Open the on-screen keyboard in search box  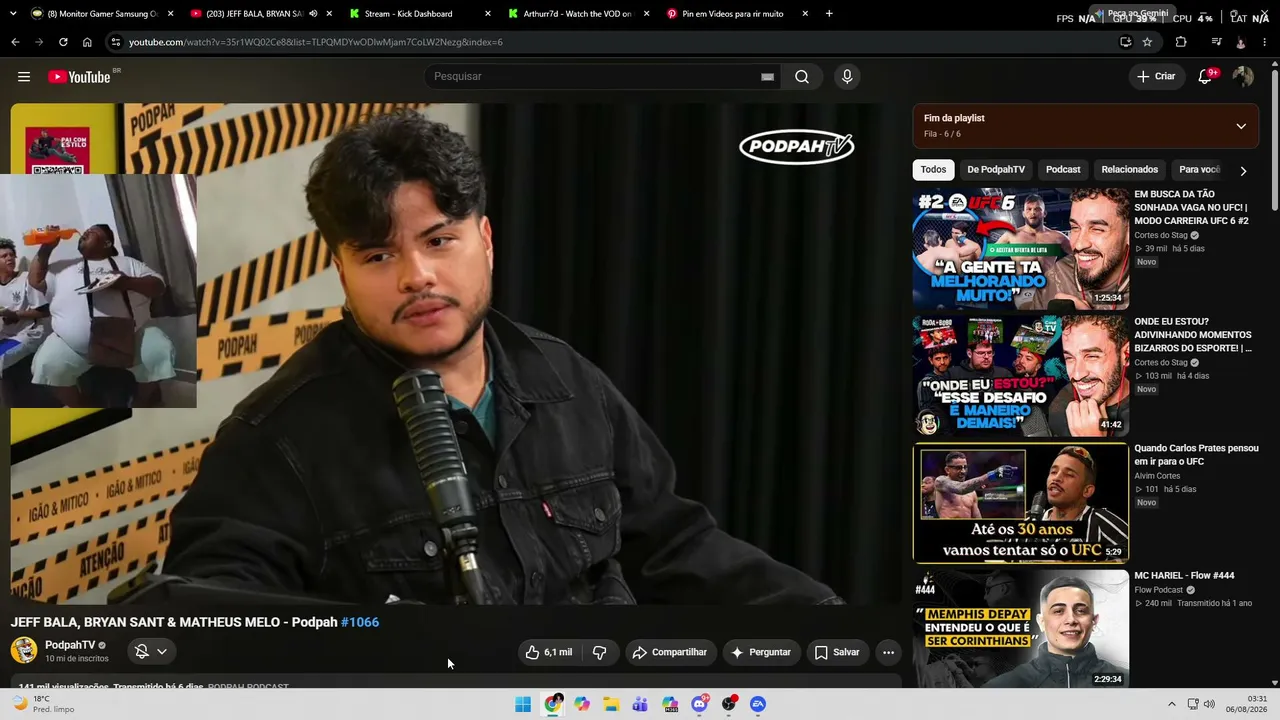[768, 77]
